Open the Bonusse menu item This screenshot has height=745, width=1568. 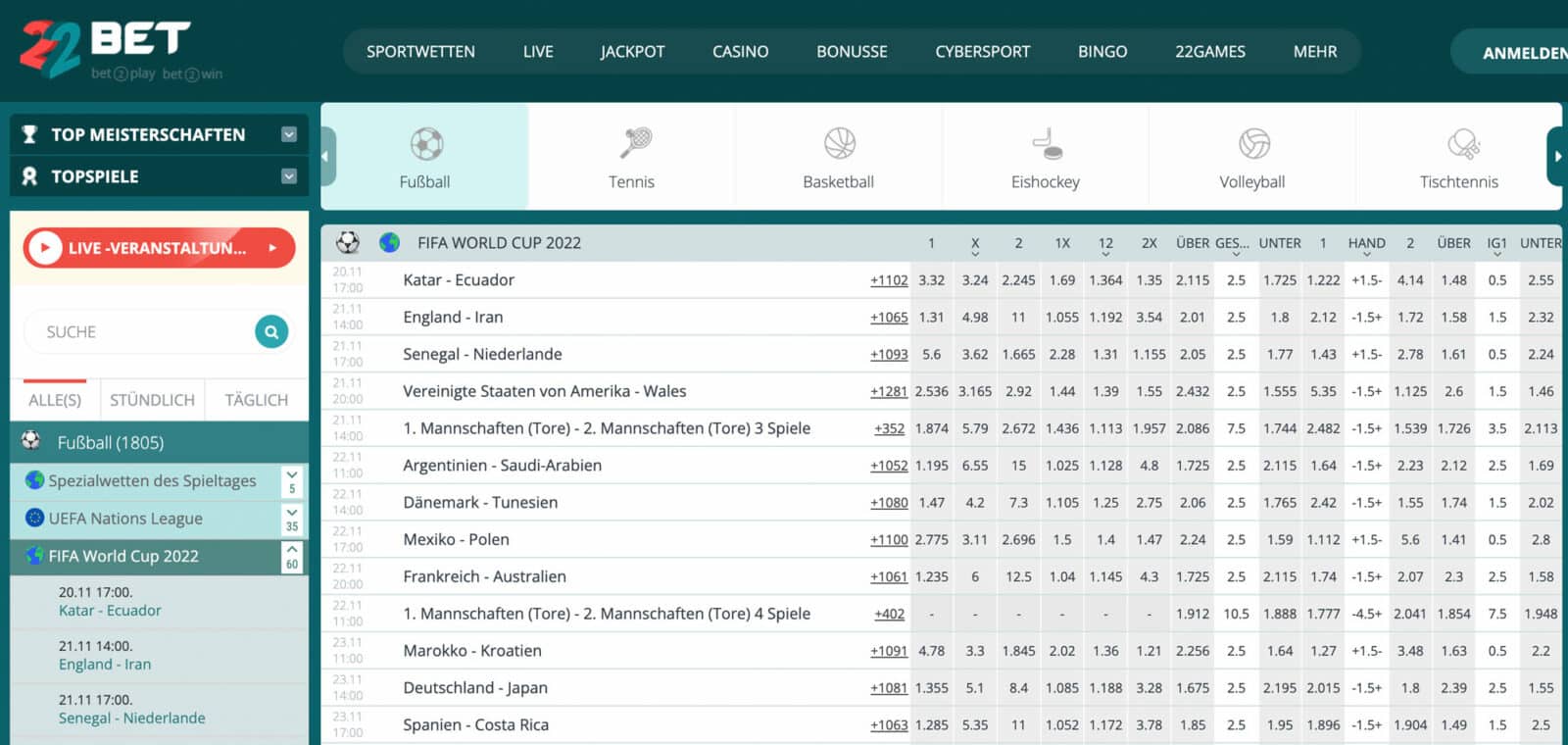(852, 51)
